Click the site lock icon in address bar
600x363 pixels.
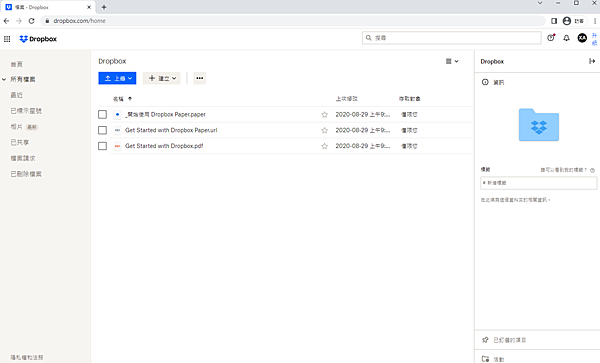[47, 21]
